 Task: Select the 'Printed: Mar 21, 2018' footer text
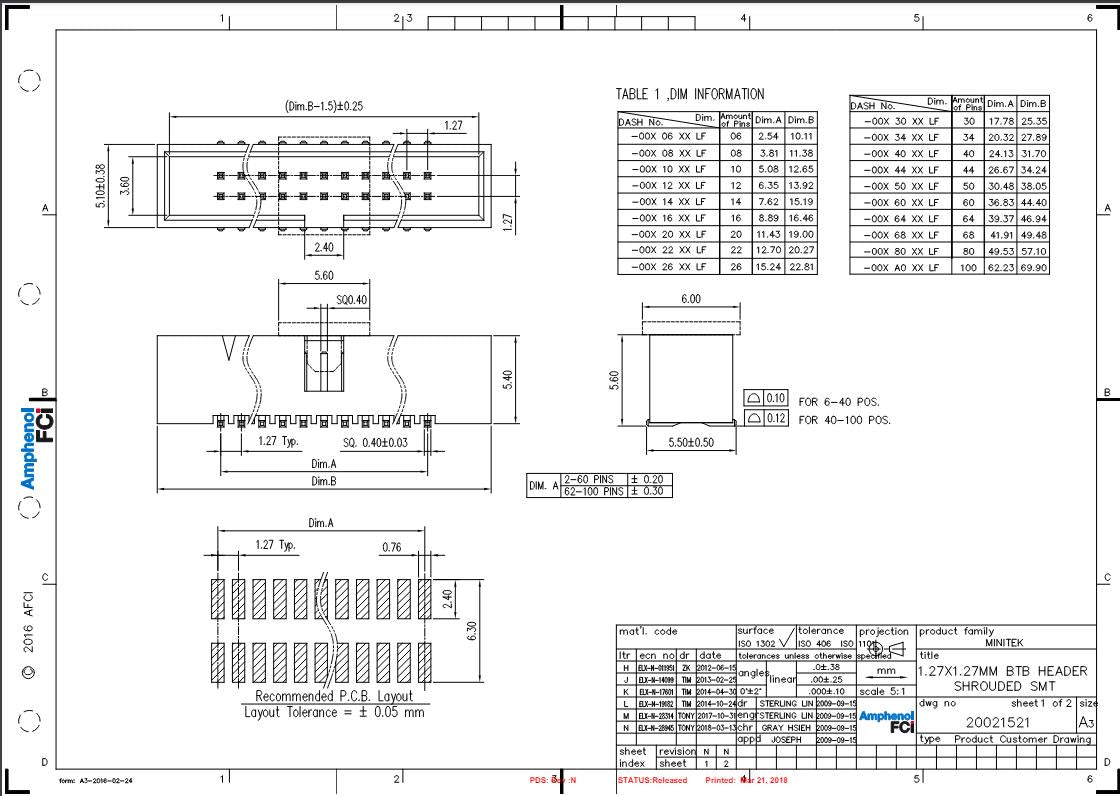(x=746, y=780)
